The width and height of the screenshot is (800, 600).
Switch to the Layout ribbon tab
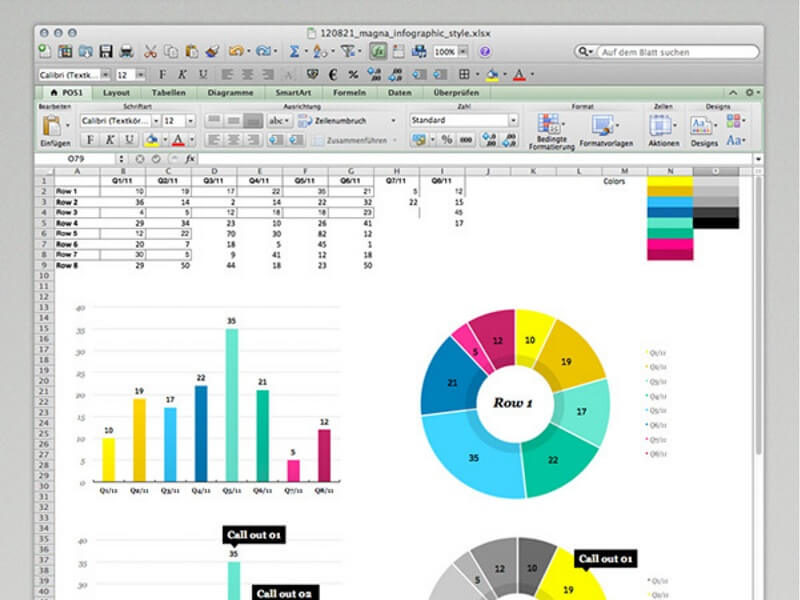[x=116, y=92]
